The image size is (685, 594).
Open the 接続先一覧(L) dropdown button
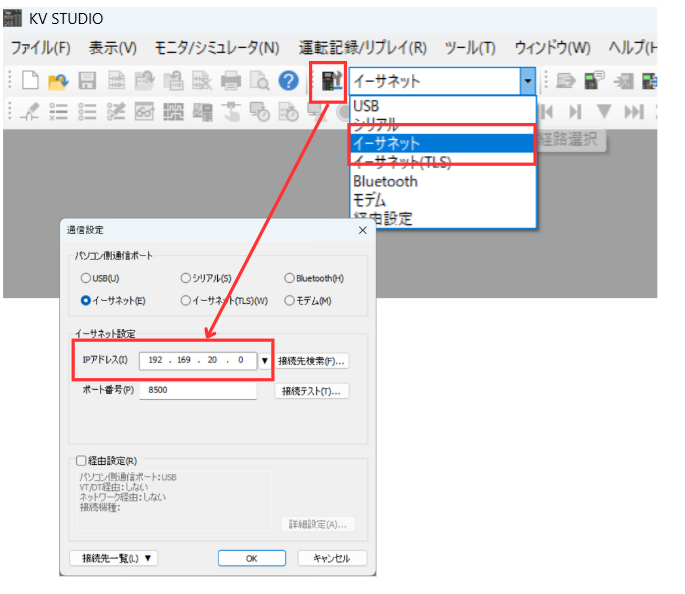[x=114, y=558]
